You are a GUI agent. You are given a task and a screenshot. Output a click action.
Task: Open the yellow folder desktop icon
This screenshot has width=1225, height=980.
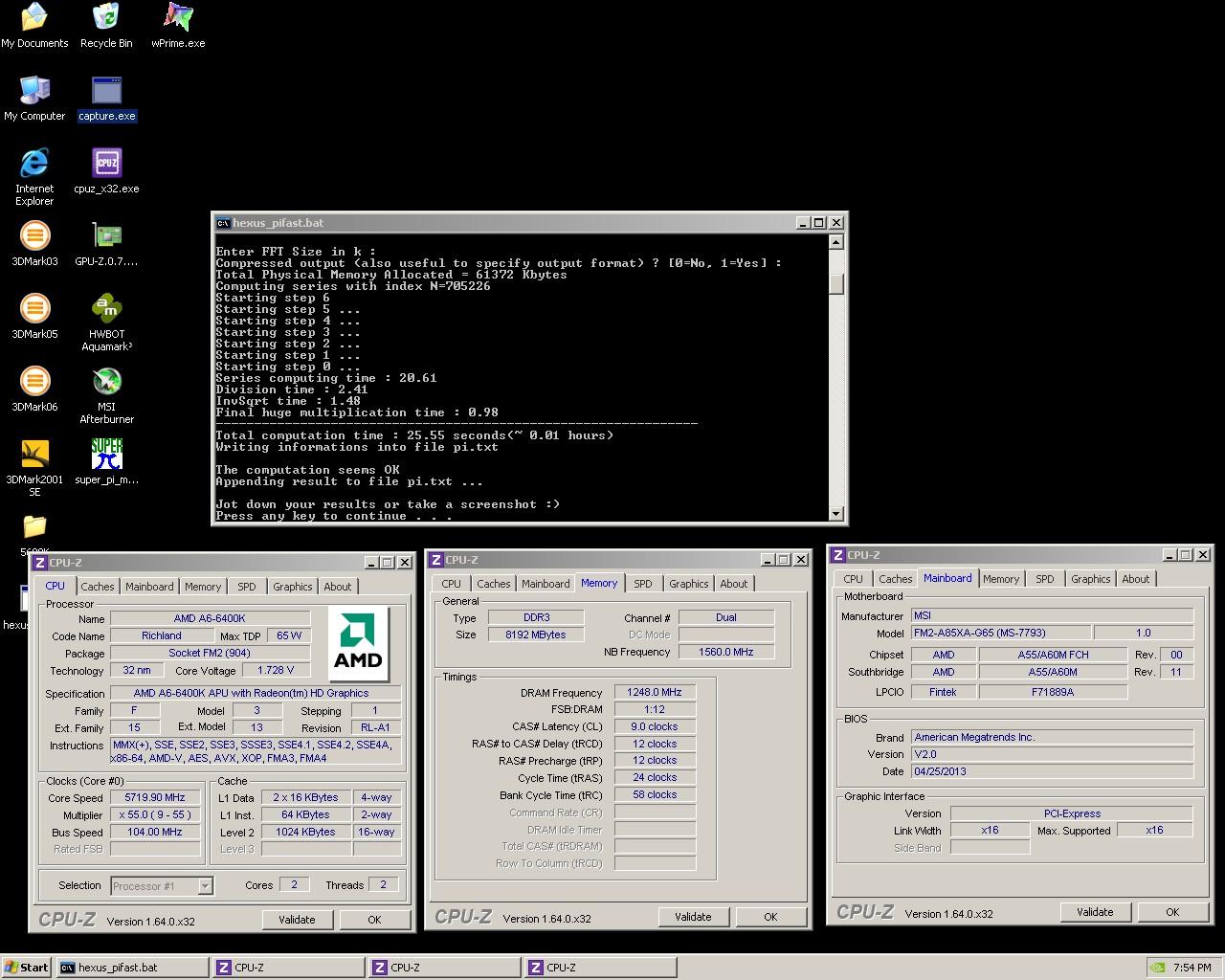34,525
